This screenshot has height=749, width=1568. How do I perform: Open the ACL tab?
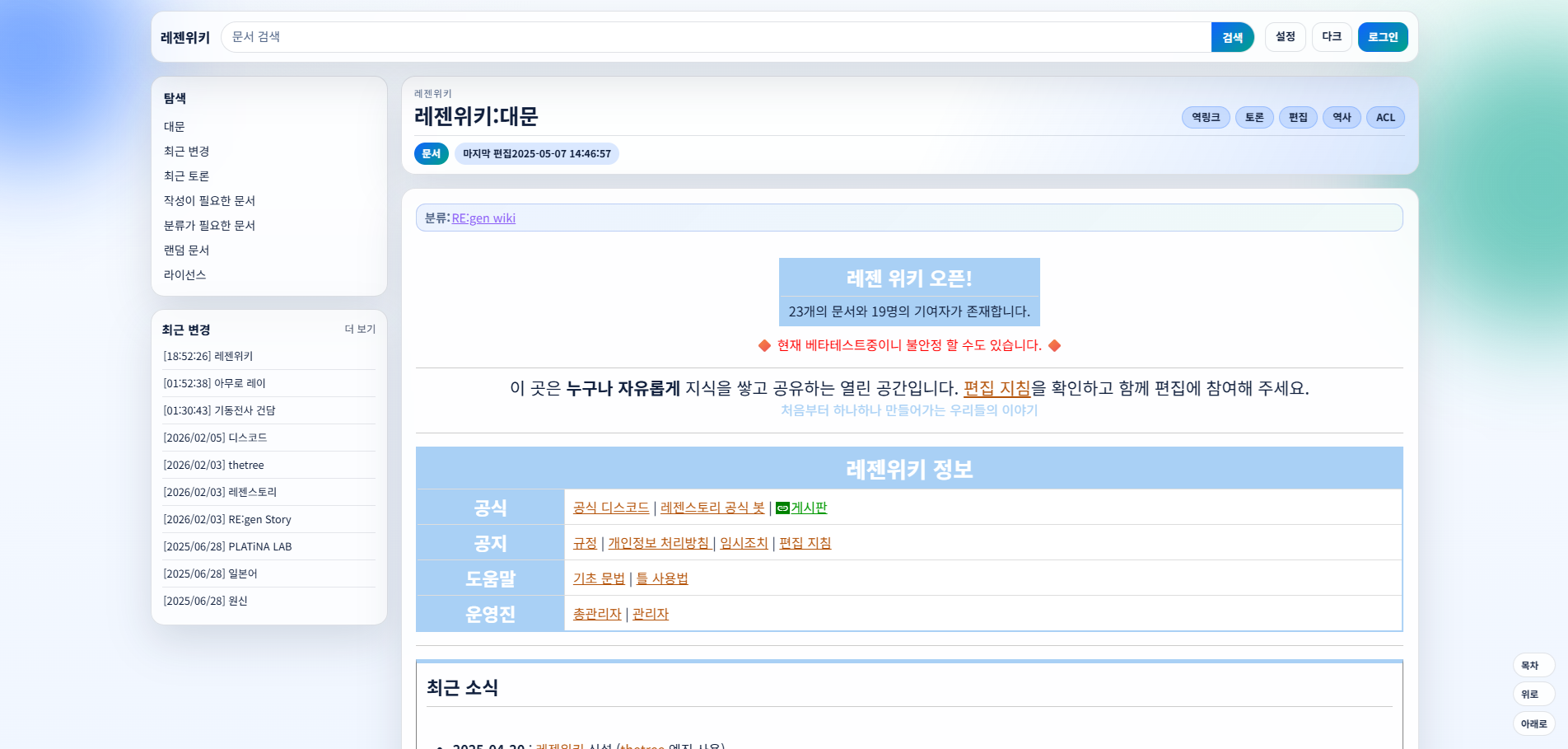point(1385,118)
